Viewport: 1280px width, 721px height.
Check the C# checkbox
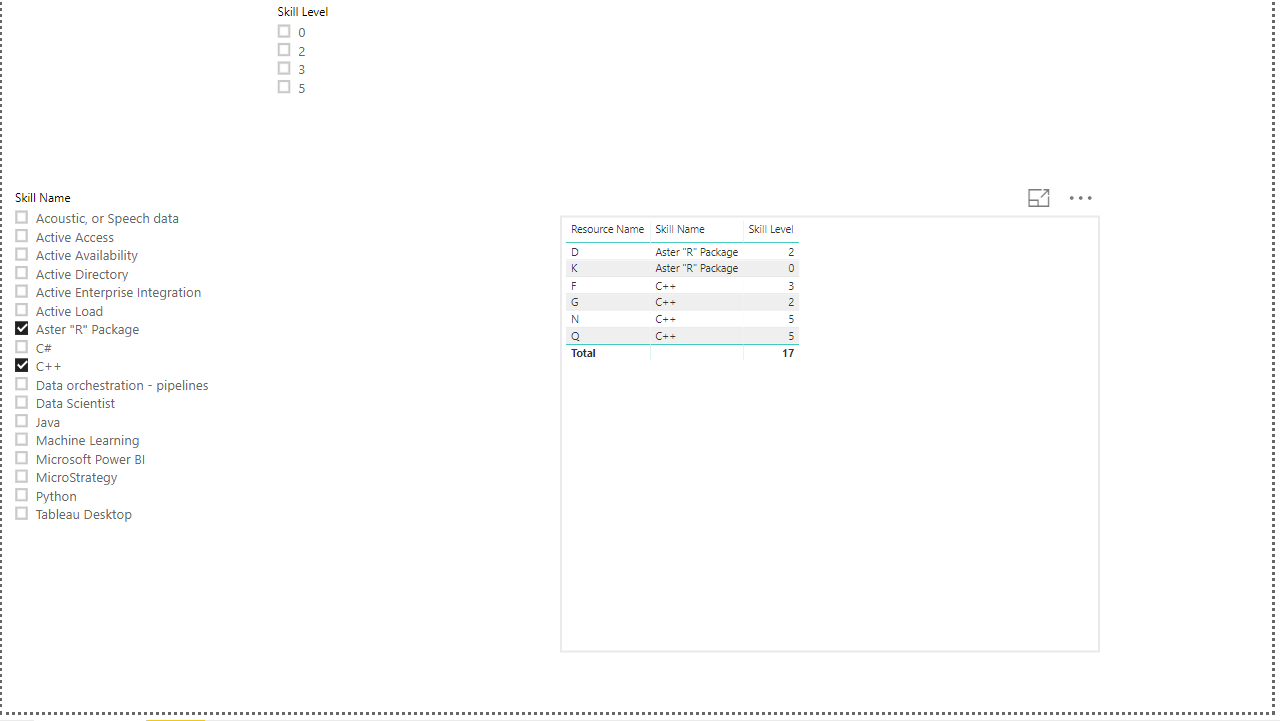[x=22, y=347]
